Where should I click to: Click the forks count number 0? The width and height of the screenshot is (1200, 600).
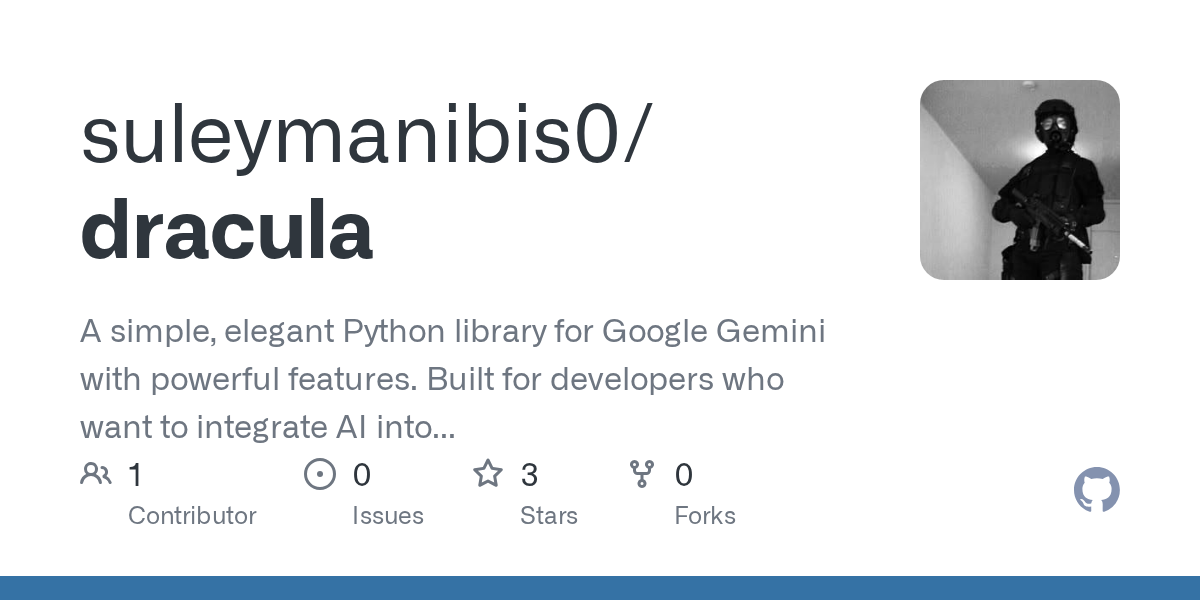[684, 475]
